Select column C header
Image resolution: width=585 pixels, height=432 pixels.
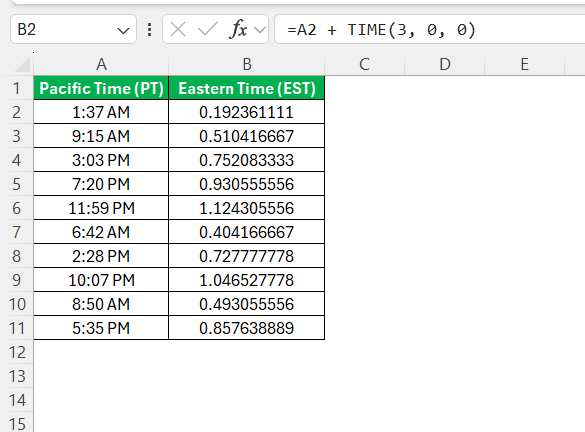(365, 64)
